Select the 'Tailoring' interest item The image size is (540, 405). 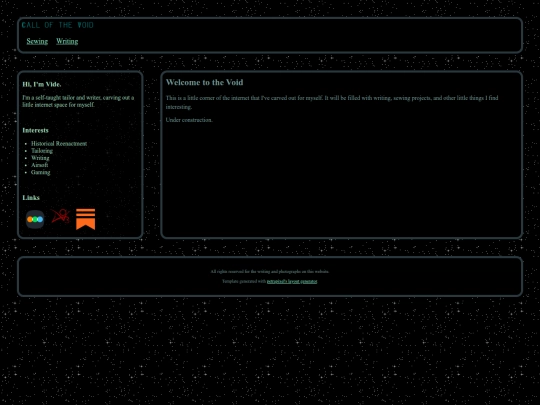(42, 151)
